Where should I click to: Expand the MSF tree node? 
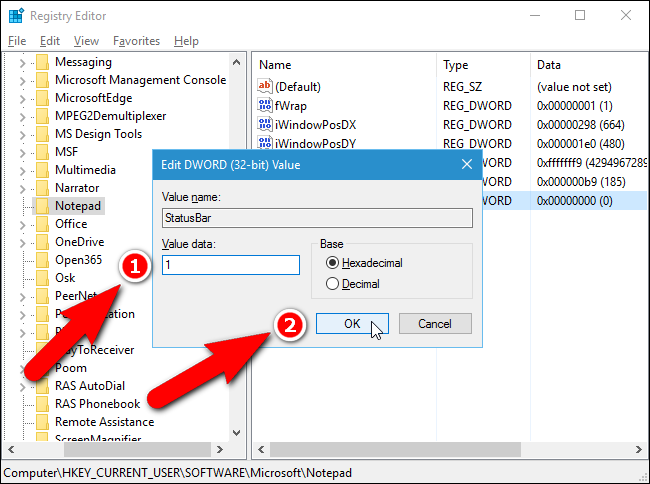tap(22, 153)
